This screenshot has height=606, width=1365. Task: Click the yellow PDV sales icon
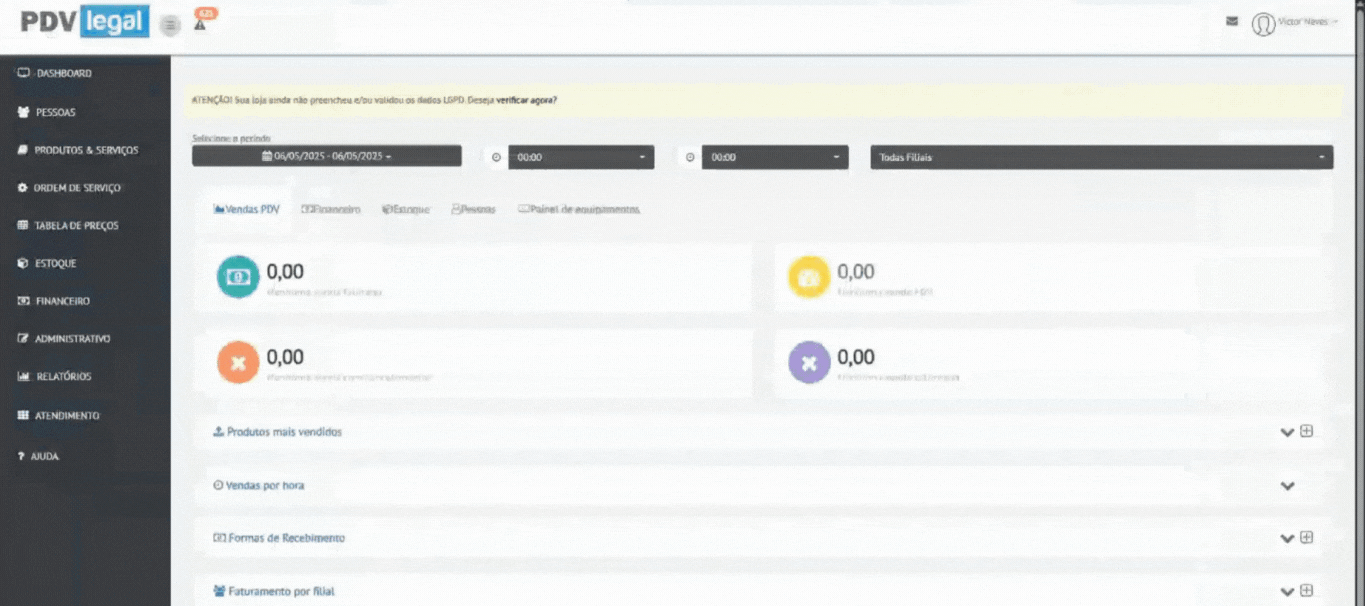pyautogui.click(x=809, y=278)
